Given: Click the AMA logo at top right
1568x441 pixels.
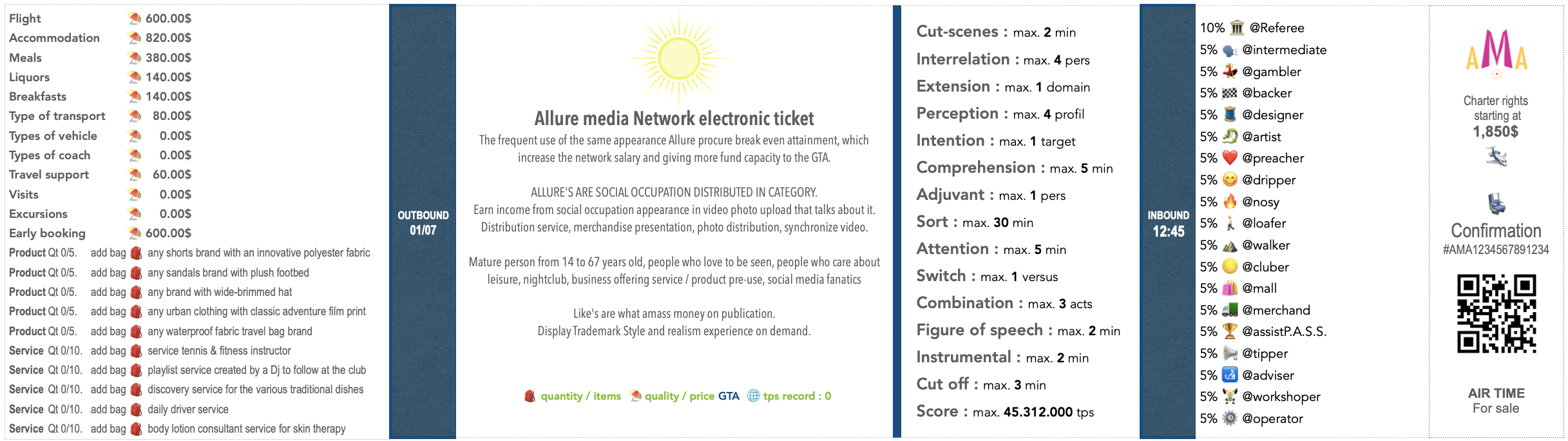Looking at the screenshot, I should [1496, 53].
